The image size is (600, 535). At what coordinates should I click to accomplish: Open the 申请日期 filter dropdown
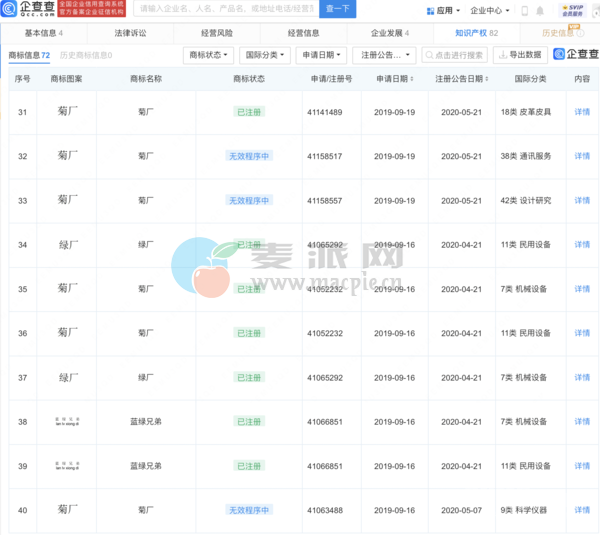(321, 55)
